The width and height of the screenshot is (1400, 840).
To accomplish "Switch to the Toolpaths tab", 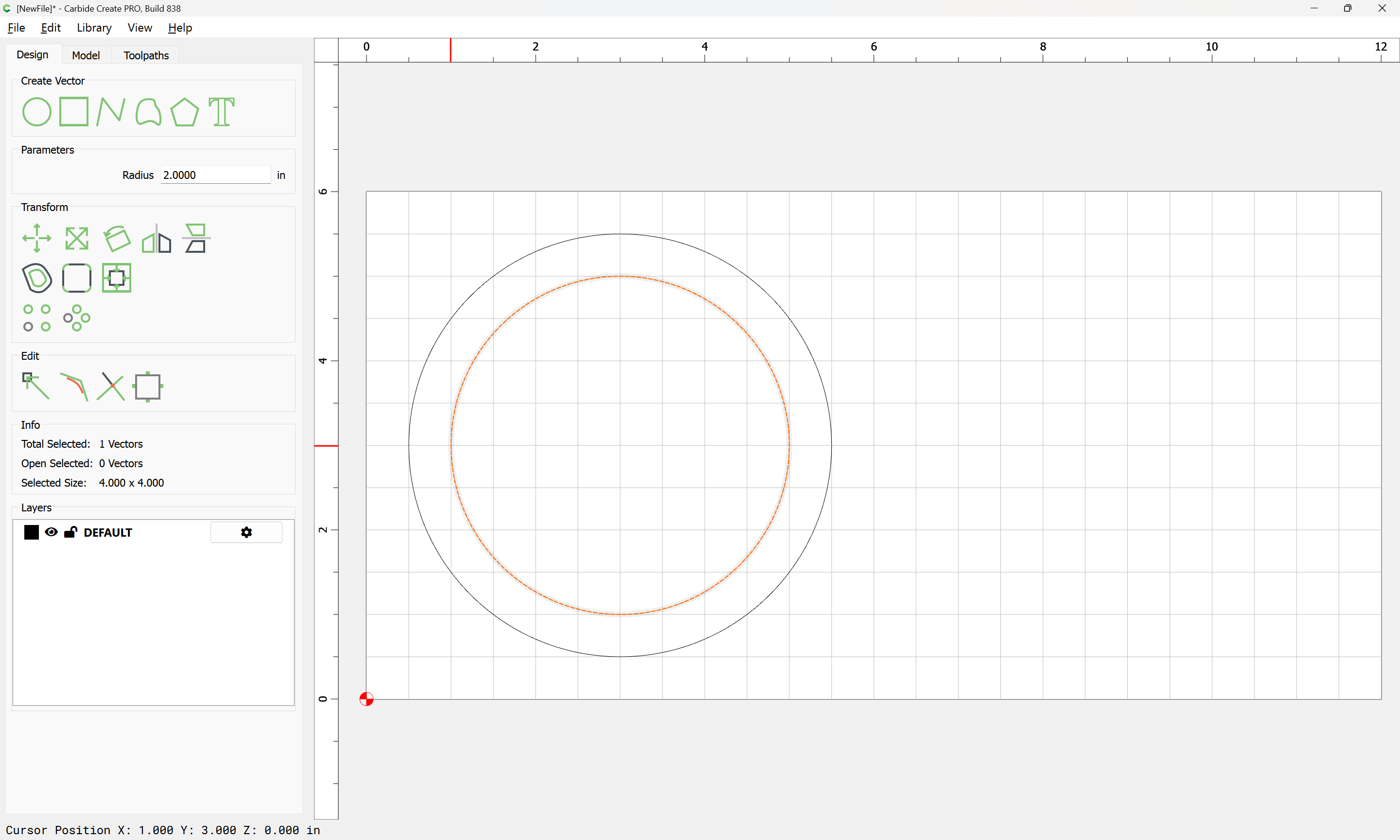I will pyautogui.click(x=146, y=55).
